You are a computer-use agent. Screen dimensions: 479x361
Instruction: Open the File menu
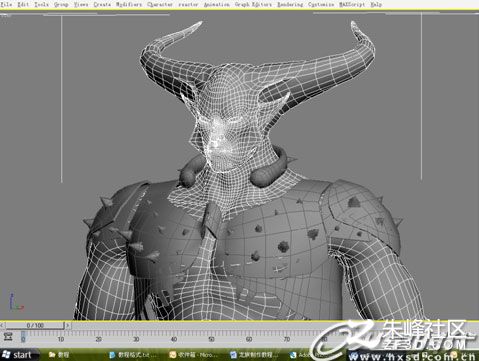(6, 4)
